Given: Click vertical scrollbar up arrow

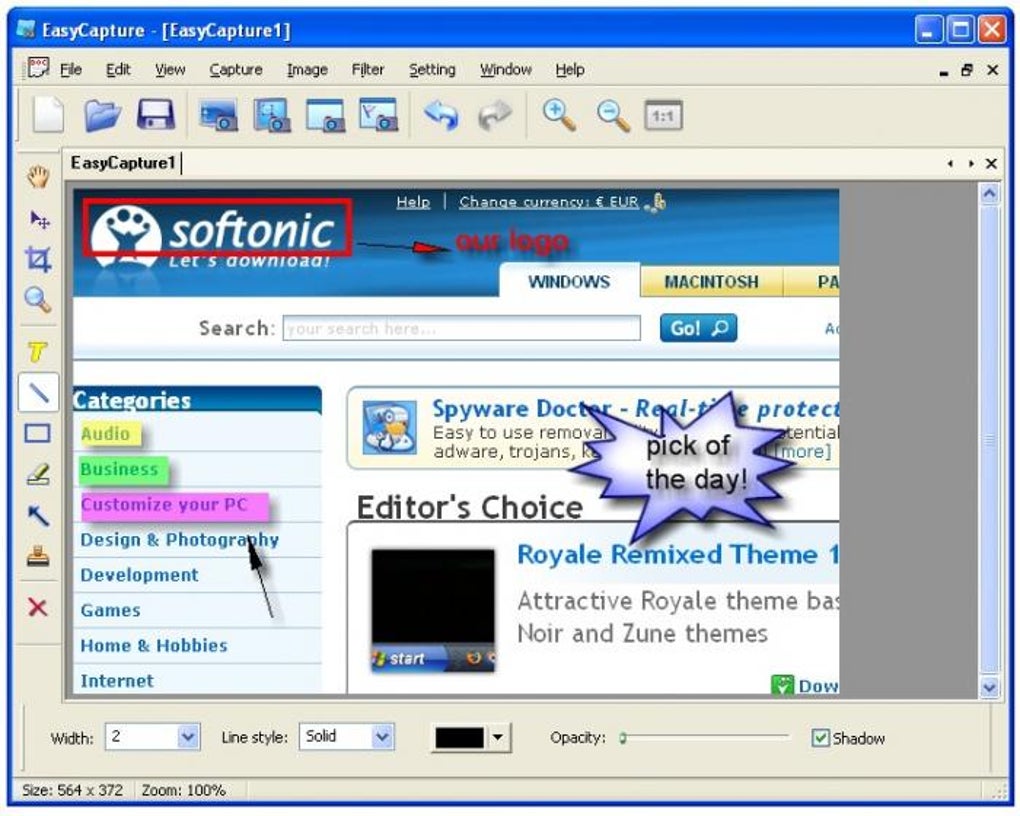Looking at the screenshot, I should click(x=989, y=193).
